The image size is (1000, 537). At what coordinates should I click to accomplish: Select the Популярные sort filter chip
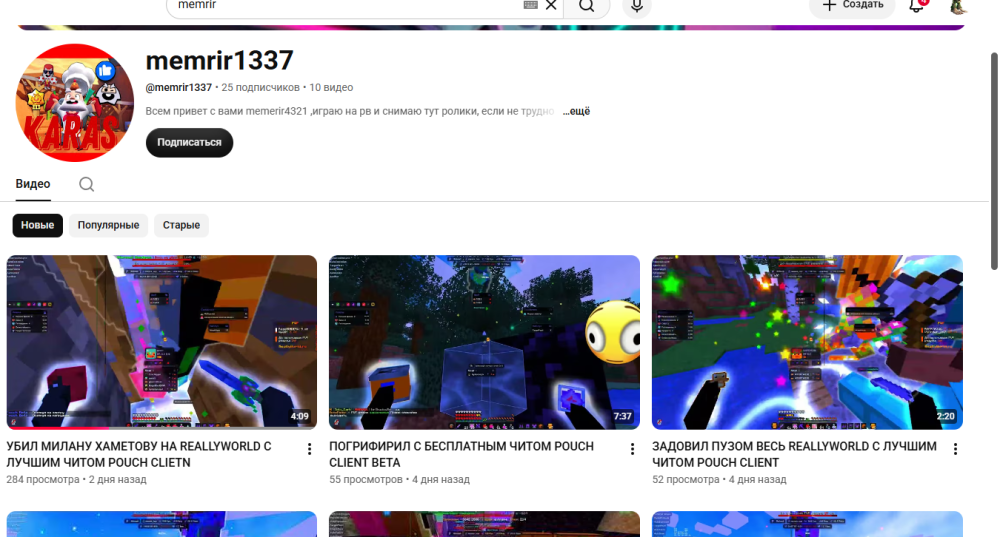pos(108,225)
